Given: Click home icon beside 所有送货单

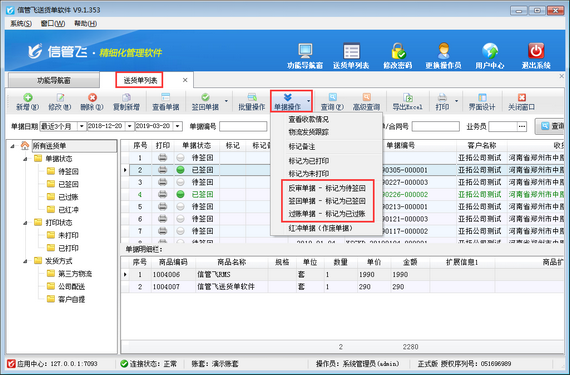Looking at the screenshot, I should (25, 146).
